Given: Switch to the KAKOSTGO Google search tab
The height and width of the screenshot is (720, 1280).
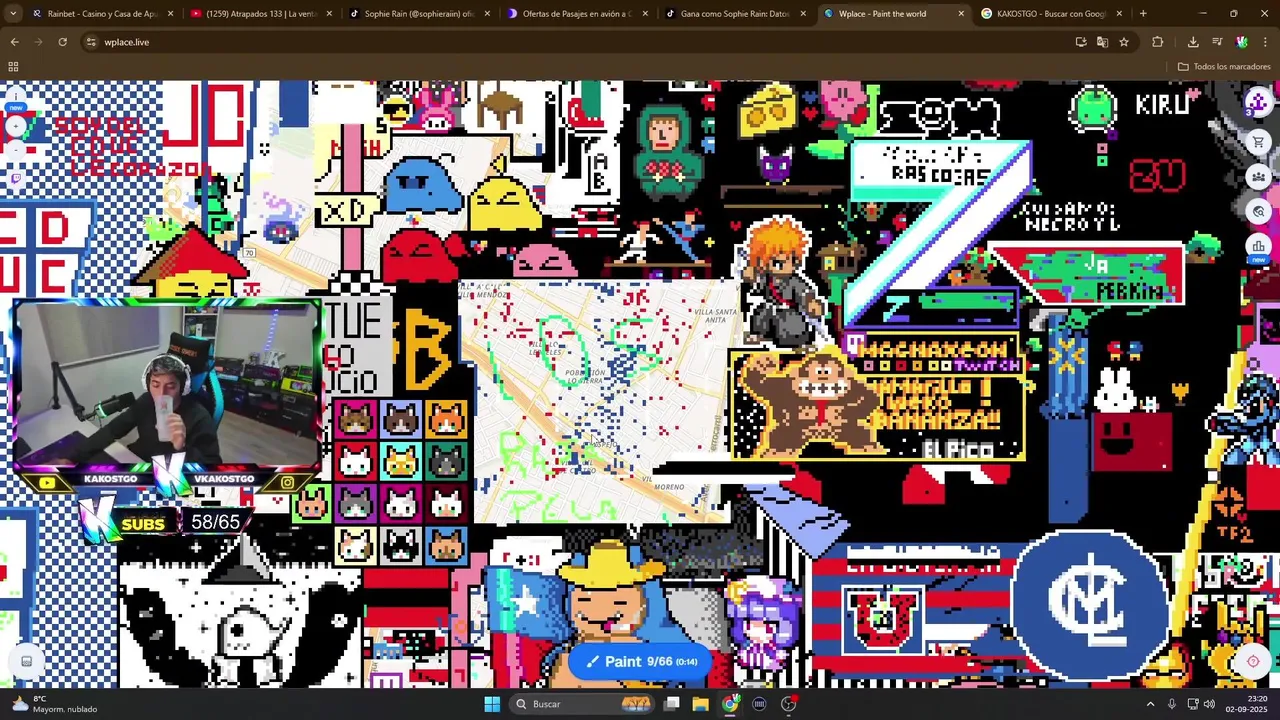Looking at the screenshot, I should click(1050, 14).
